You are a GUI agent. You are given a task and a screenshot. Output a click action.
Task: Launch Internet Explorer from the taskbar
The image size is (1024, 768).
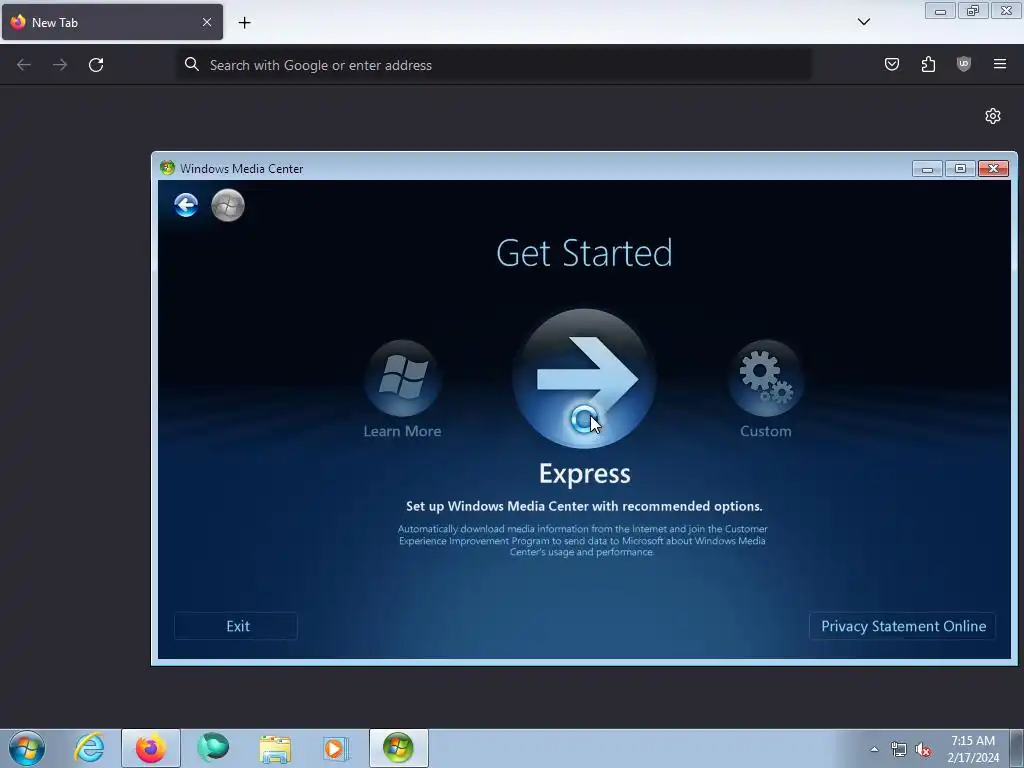coord(89,748)
